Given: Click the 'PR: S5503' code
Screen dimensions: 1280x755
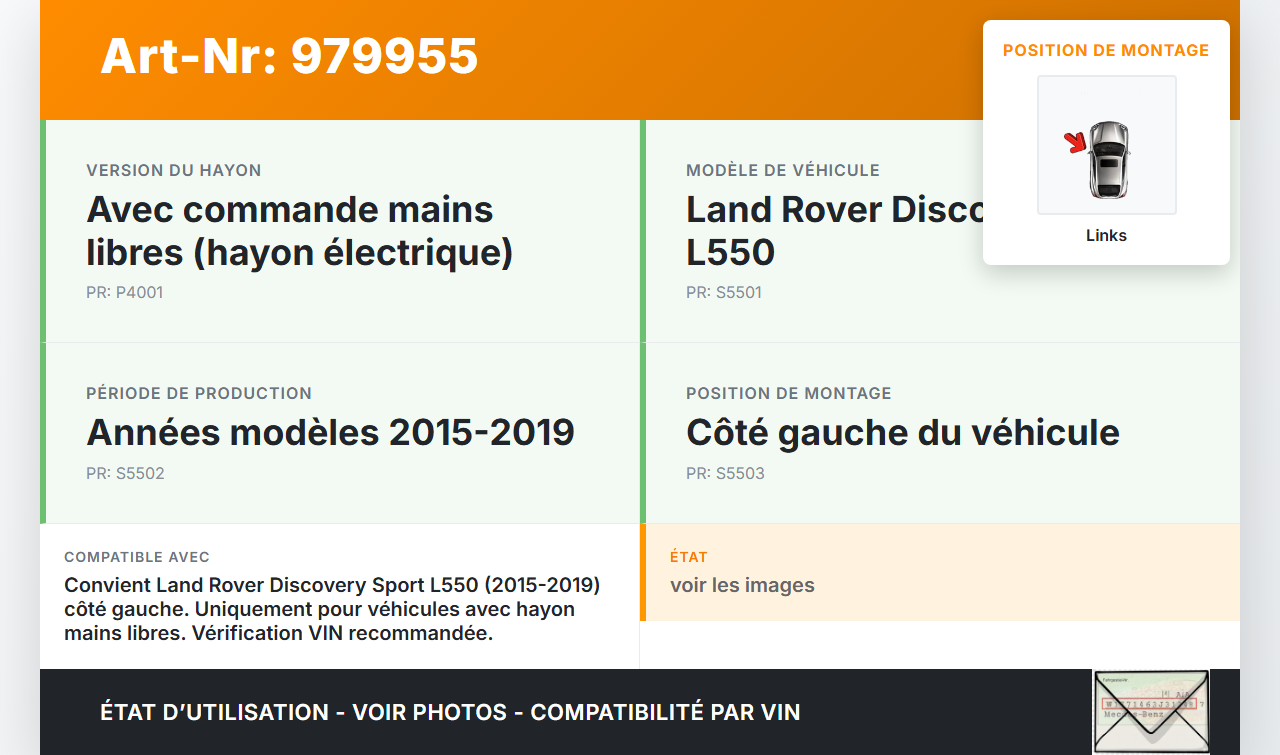Looking at the screenshot, I should [725, 474].
